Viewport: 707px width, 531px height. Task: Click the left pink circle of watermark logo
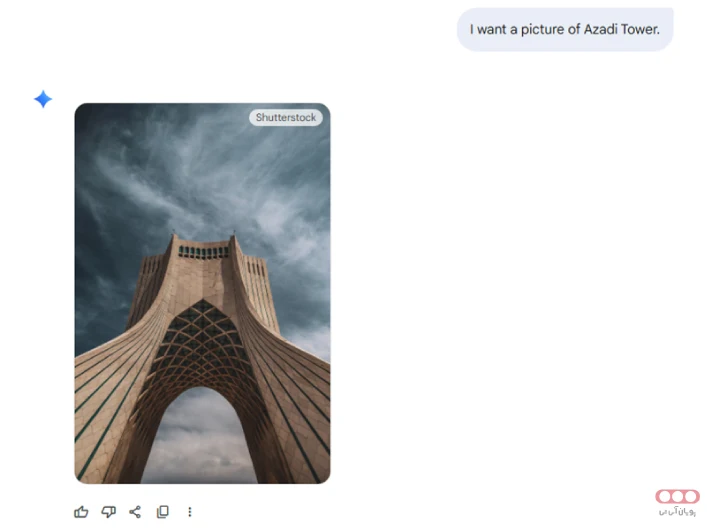click(x=665, y=496)
